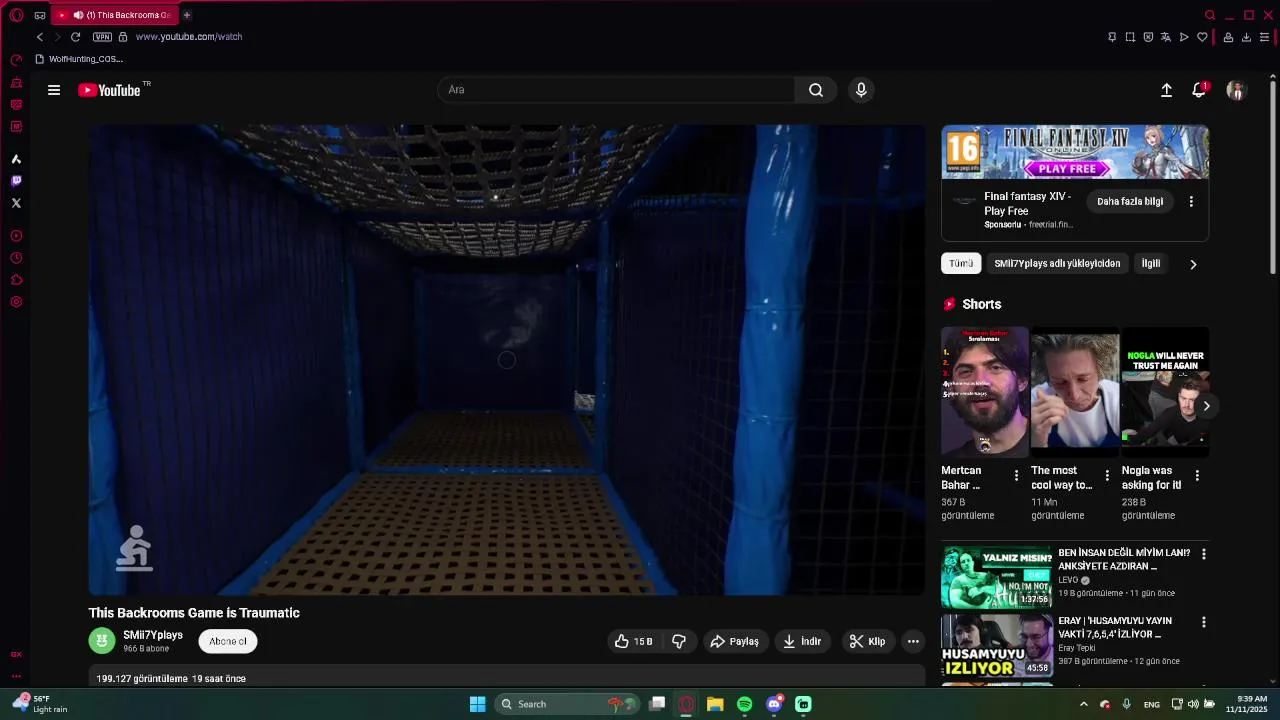Select 'SMii7Yplays adlı yükleyiciden' filter chip
The image size is (1280, 720).
1057,263
